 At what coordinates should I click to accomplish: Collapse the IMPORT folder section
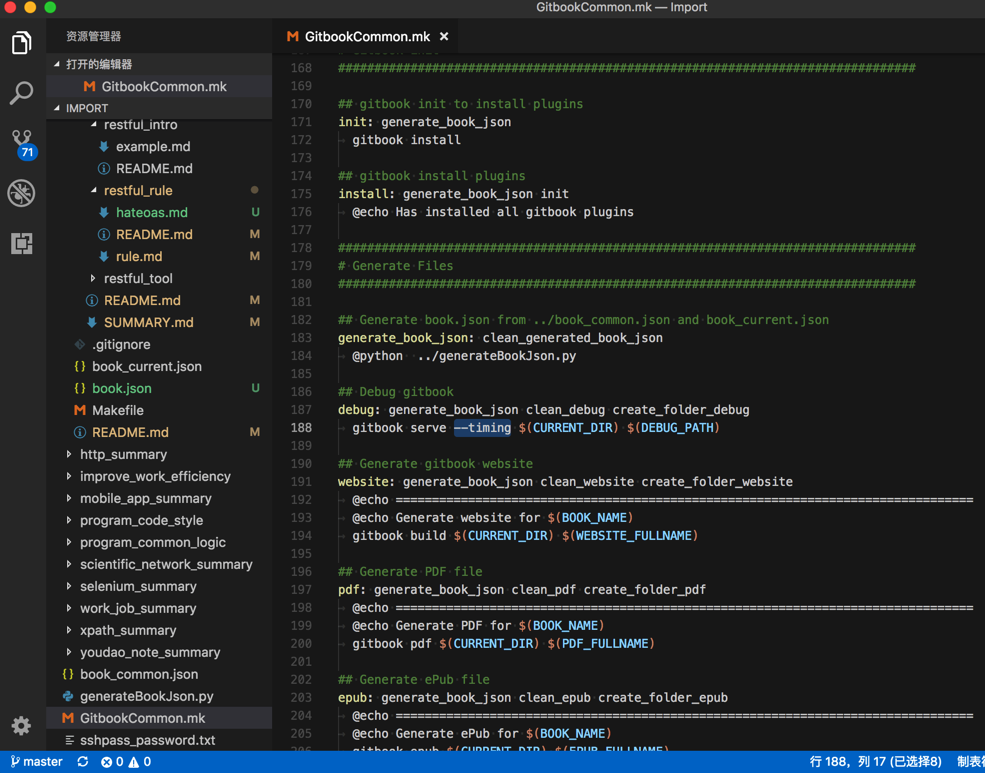(x=86, y=108)
